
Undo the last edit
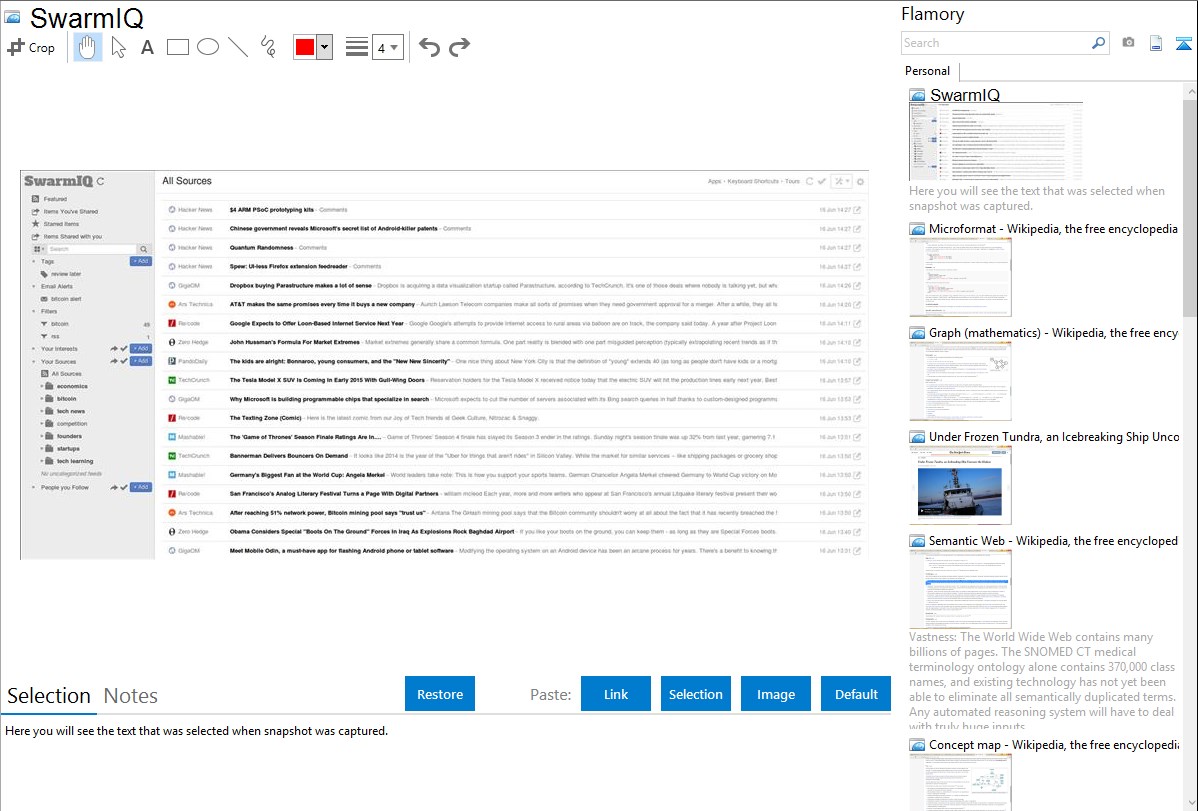(429, 47)
